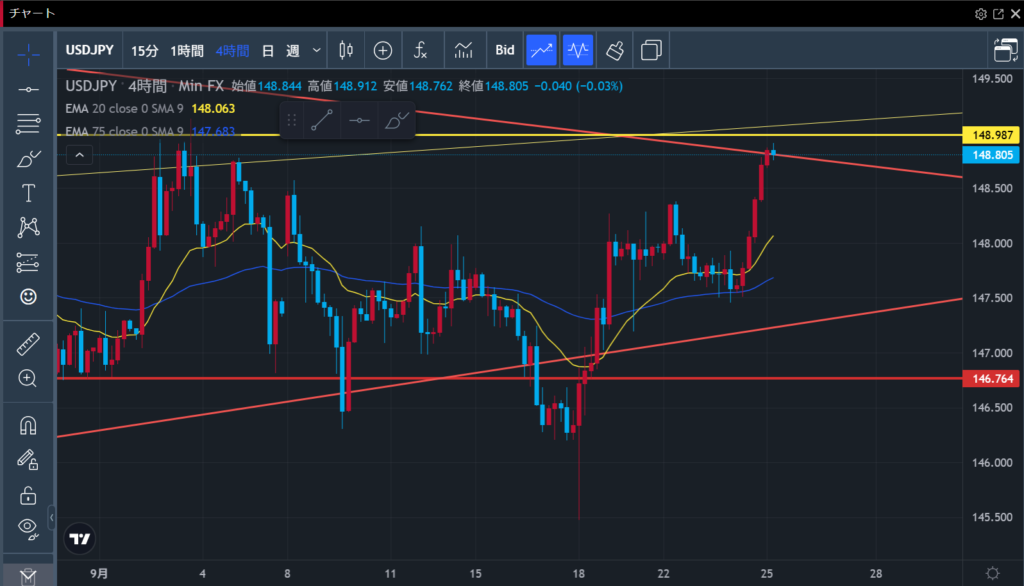1024x586 pixels.
Task: Select the crosshair cursor tool
Action: [x=28, y=53]
